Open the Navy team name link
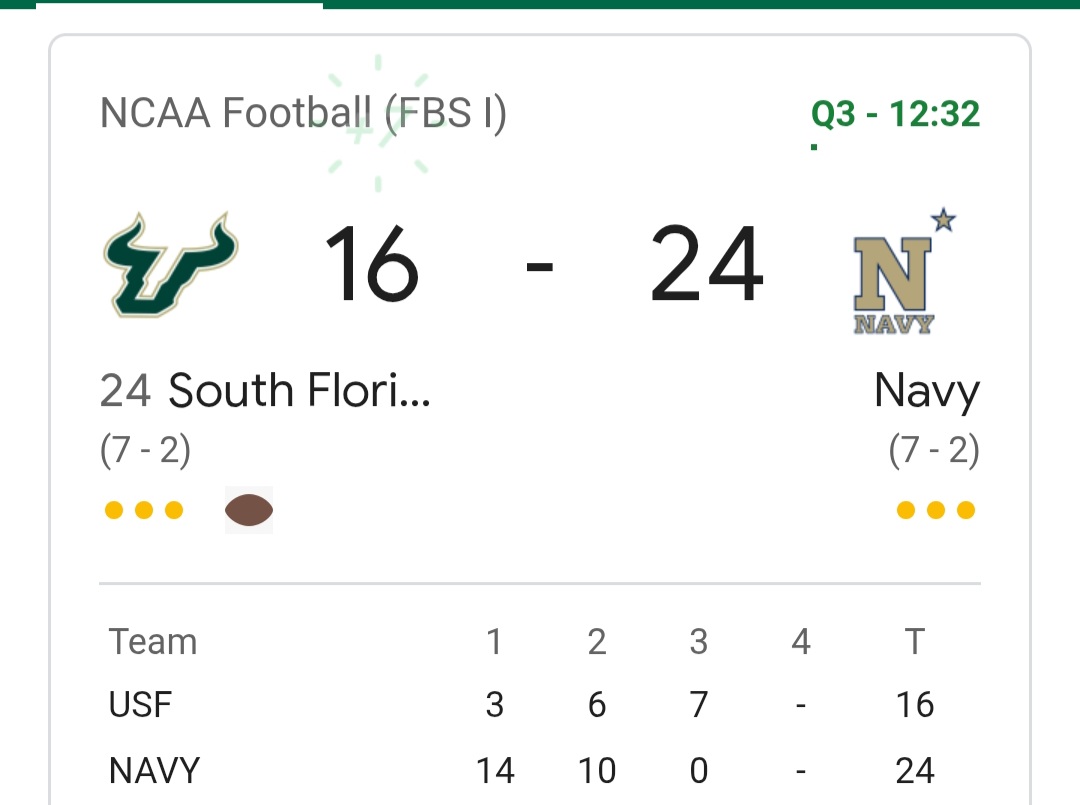 (926, 393)
